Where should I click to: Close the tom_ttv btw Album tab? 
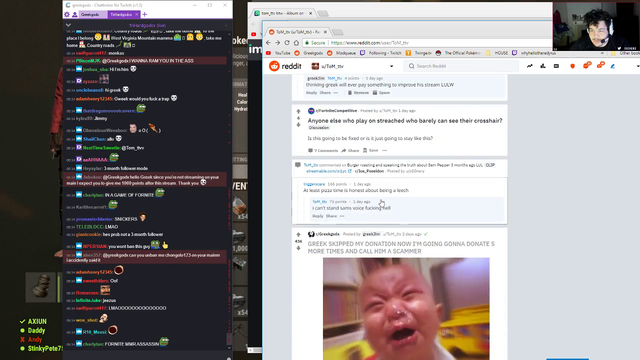point(311,13)
